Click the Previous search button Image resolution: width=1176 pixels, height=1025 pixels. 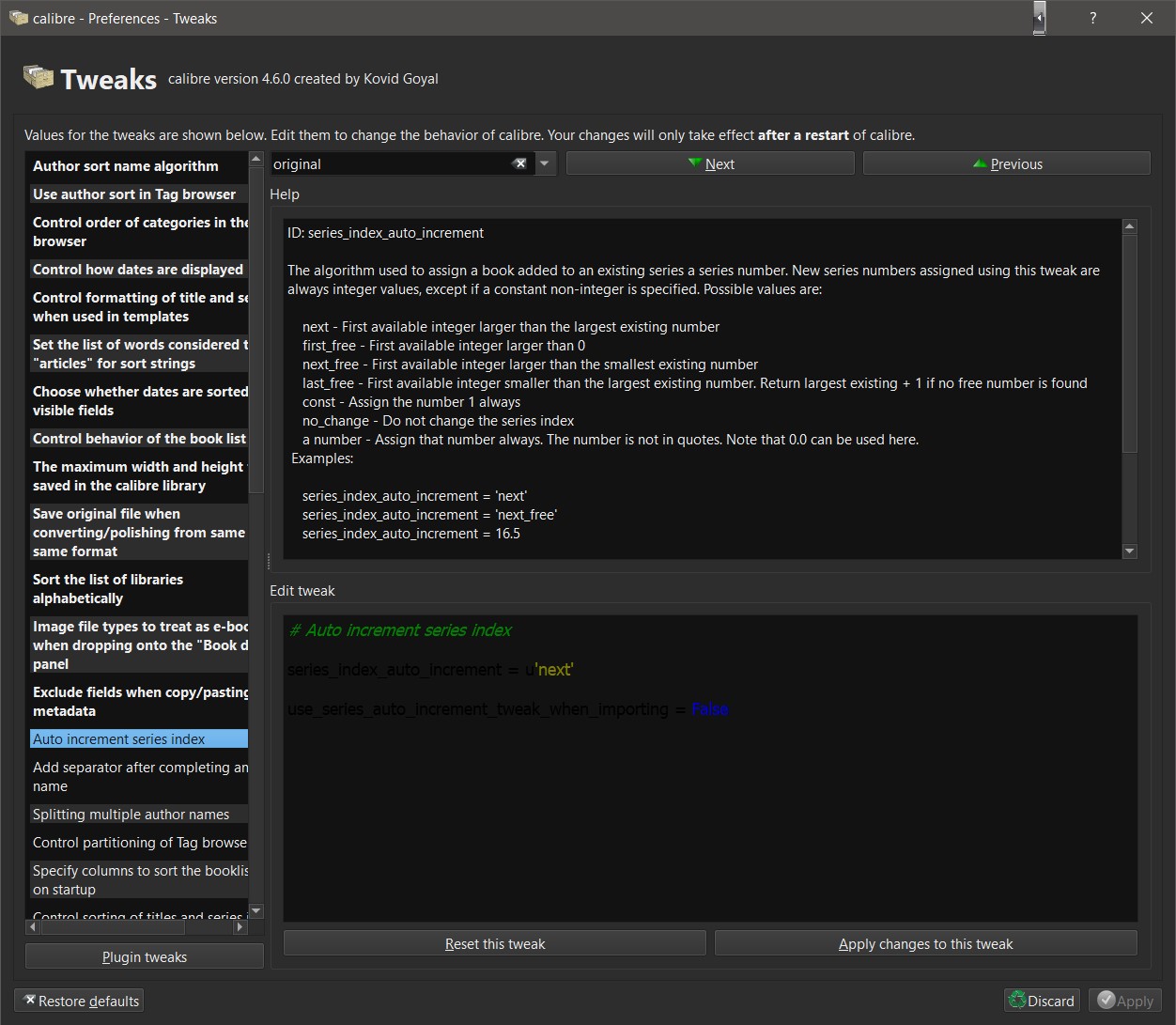coord(1006,163)
